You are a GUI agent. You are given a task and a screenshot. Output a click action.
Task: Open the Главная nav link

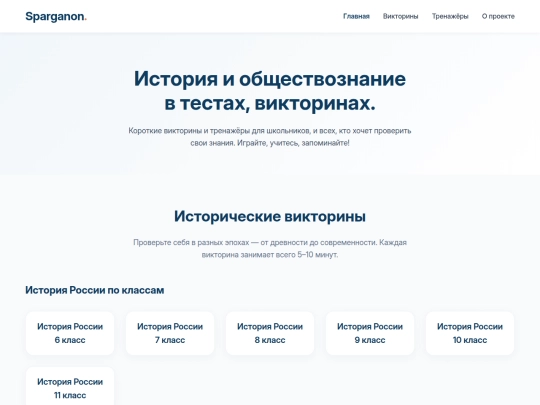click(x=356, y=16)
